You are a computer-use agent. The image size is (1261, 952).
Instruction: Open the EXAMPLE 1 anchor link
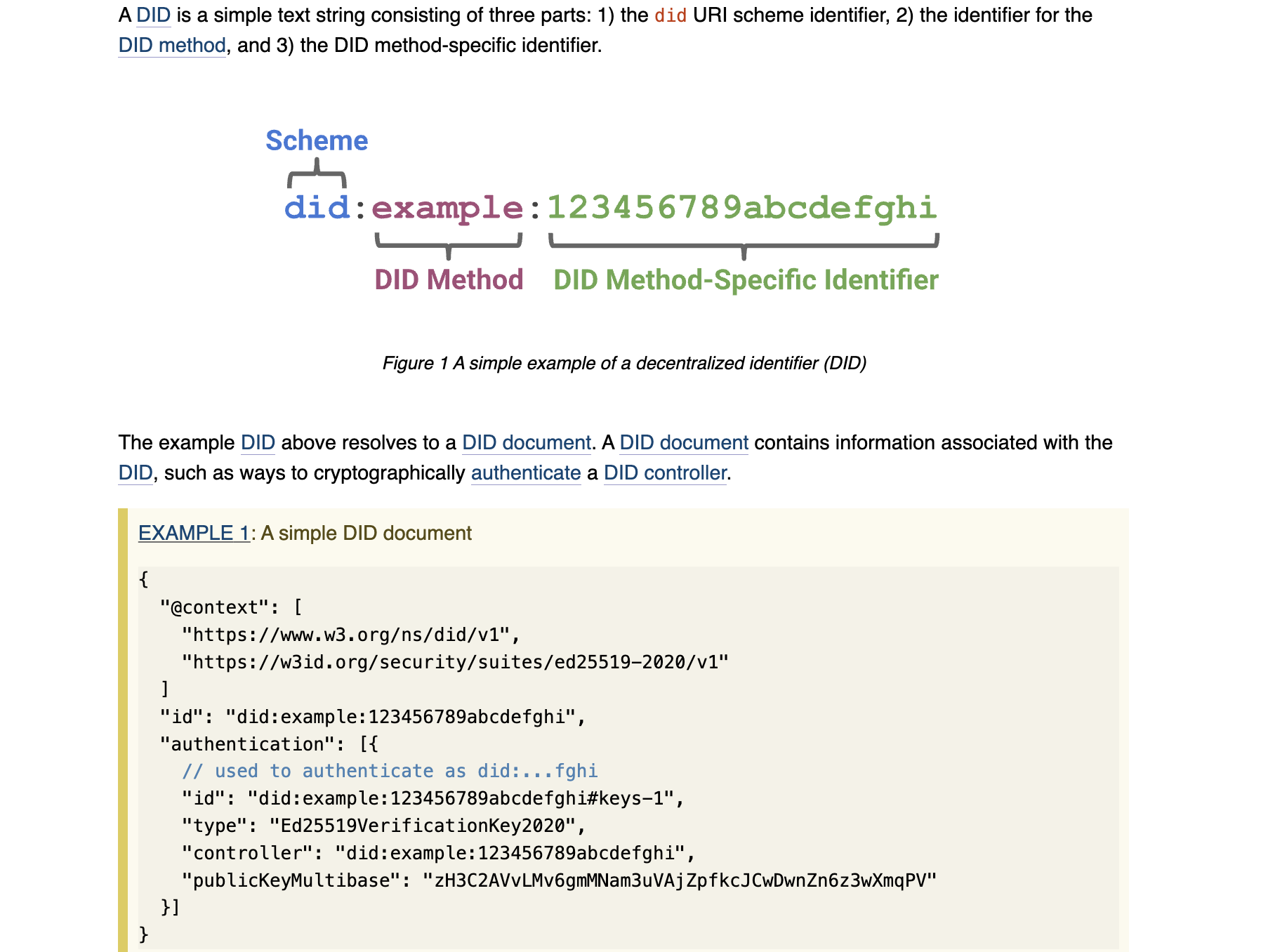pyautogui.click(x=194, y=533)
